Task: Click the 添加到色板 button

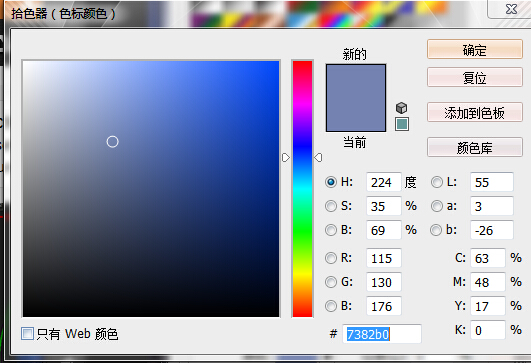Action: point(475,112)
